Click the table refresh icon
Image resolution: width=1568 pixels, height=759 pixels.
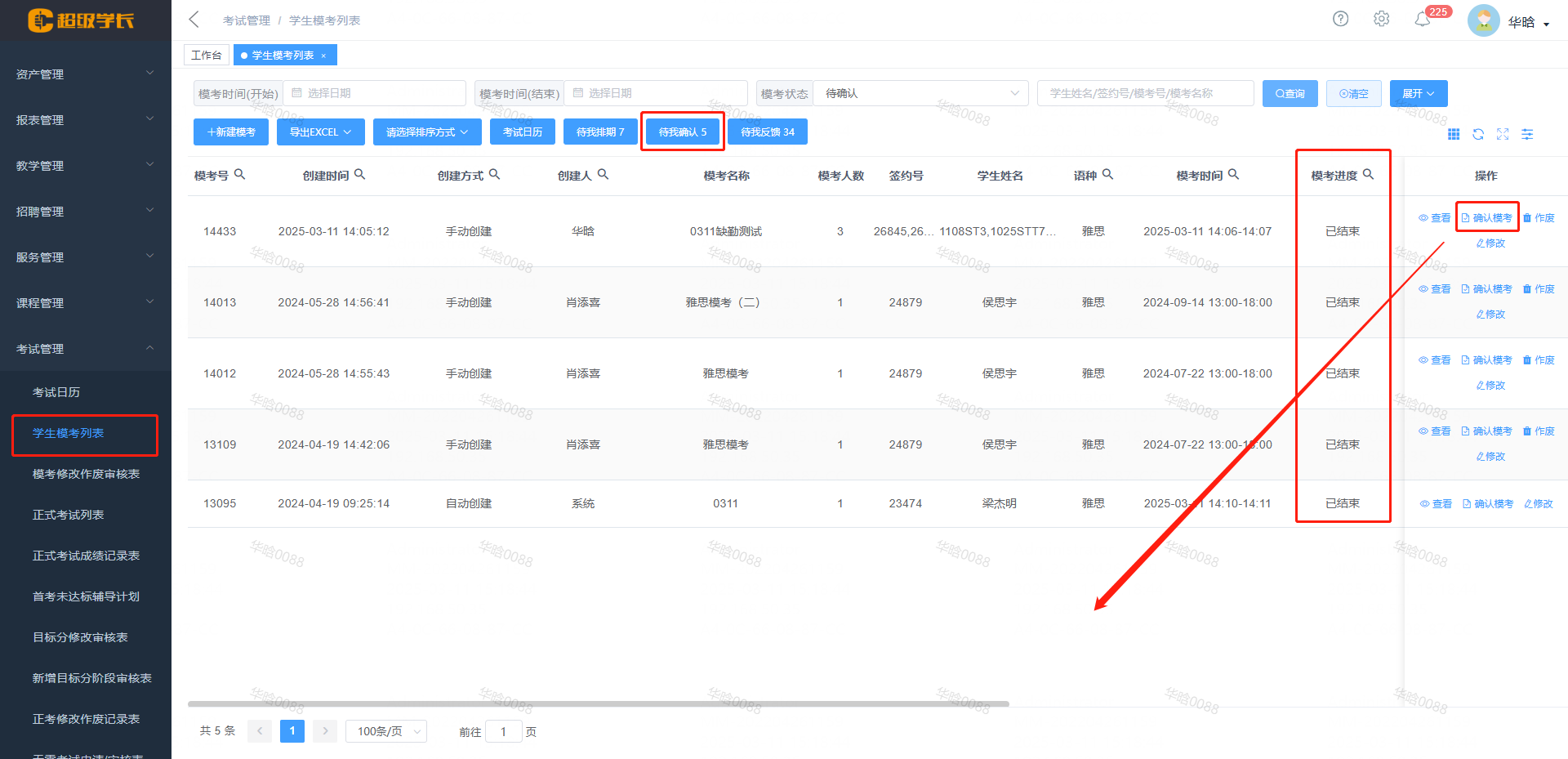click(1478, 134)
